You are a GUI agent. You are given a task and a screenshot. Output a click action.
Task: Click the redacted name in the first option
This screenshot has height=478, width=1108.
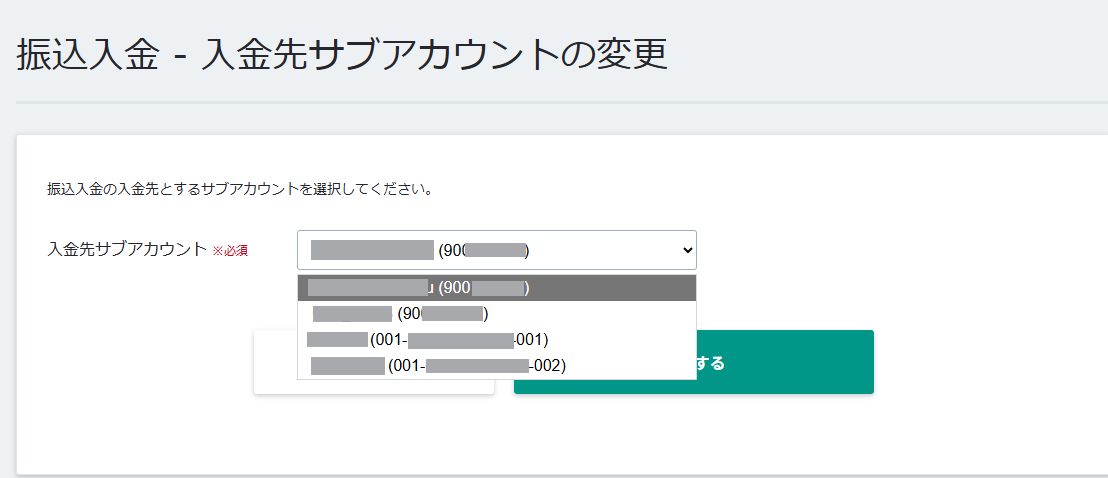pyautogui.click(x=366, y=288)
